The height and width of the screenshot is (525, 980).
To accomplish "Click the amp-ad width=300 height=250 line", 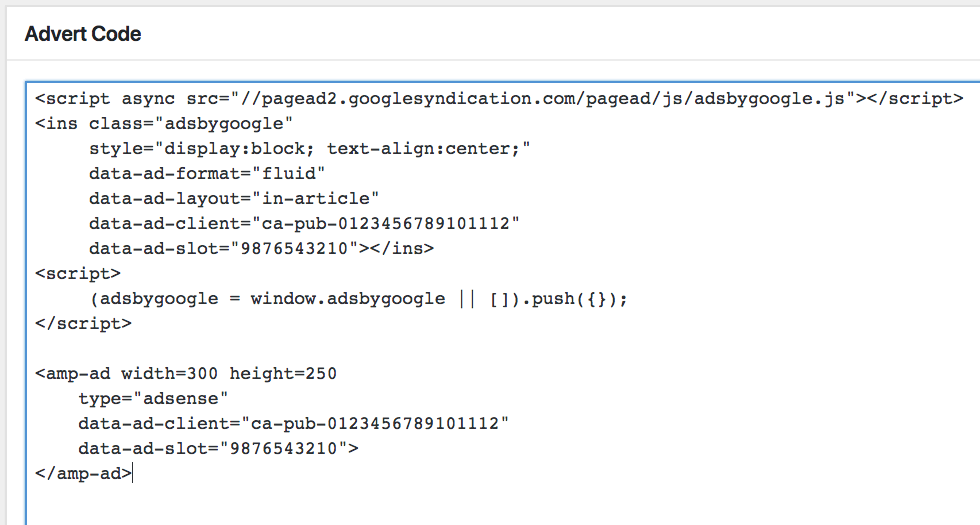I will click(185, 374).
